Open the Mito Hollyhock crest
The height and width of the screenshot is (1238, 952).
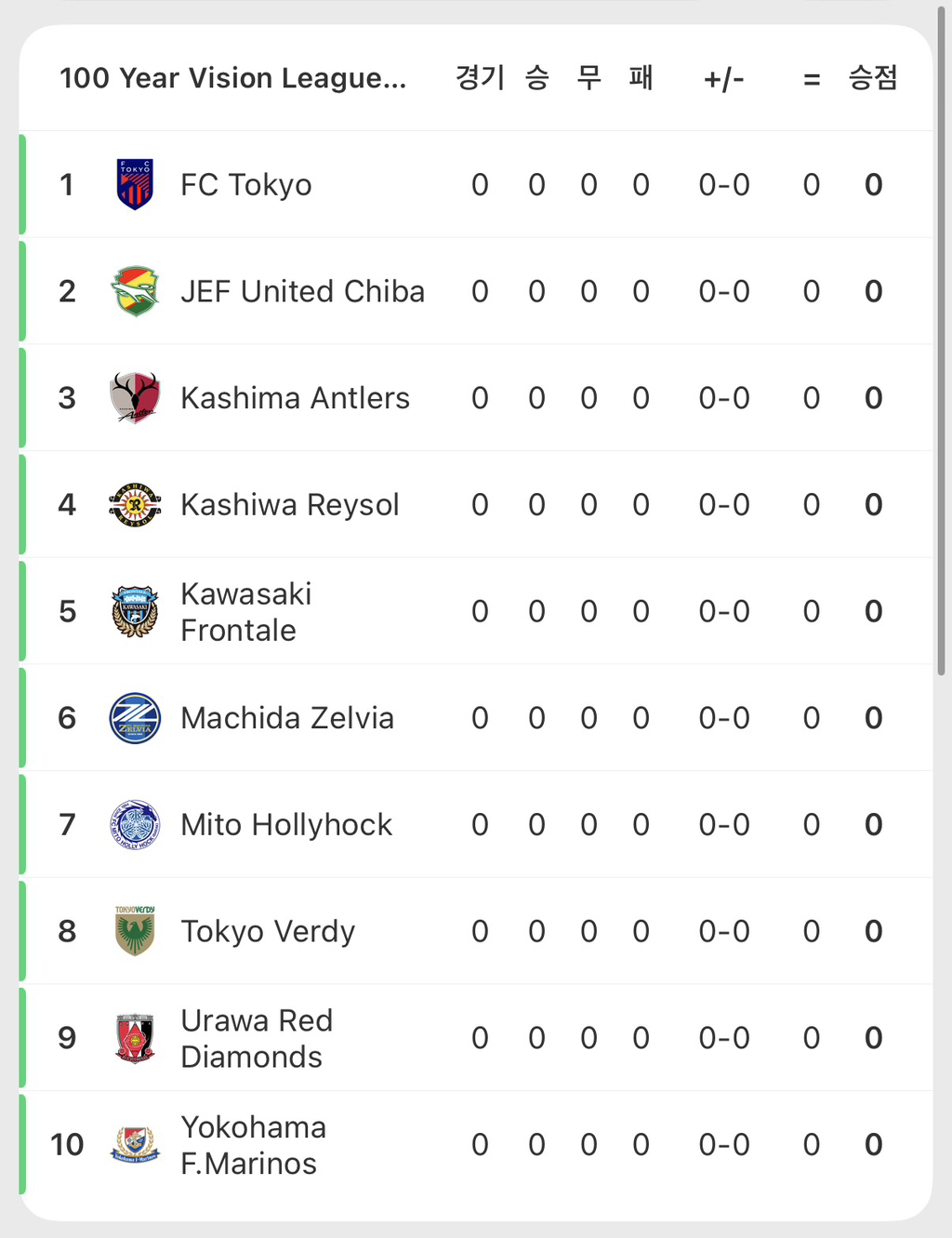tap(135, 825)
